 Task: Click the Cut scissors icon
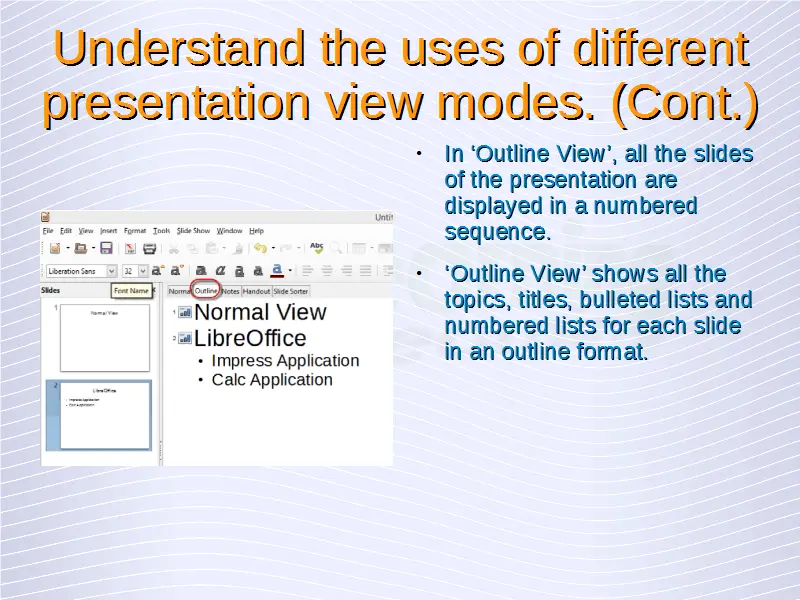174,248
